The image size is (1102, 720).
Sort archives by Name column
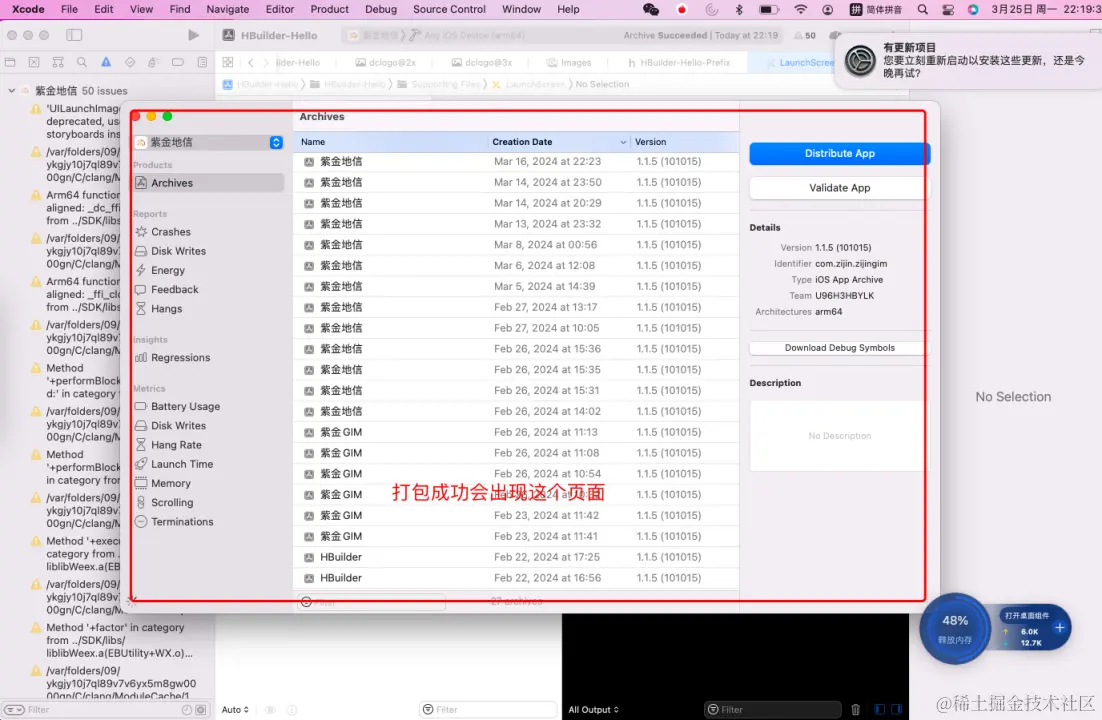pos(391,142)
